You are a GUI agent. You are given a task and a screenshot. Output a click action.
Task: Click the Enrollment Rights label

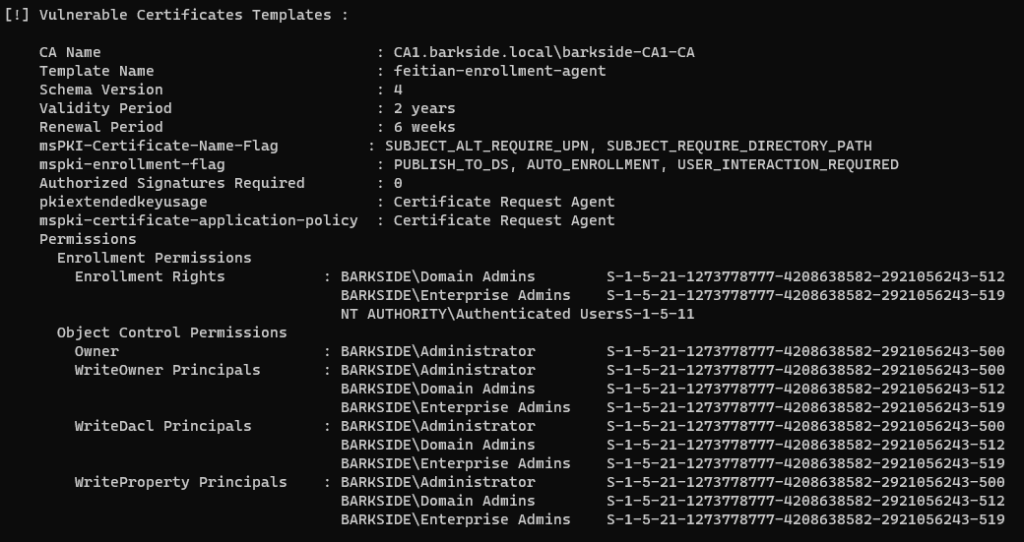[150, 276]
